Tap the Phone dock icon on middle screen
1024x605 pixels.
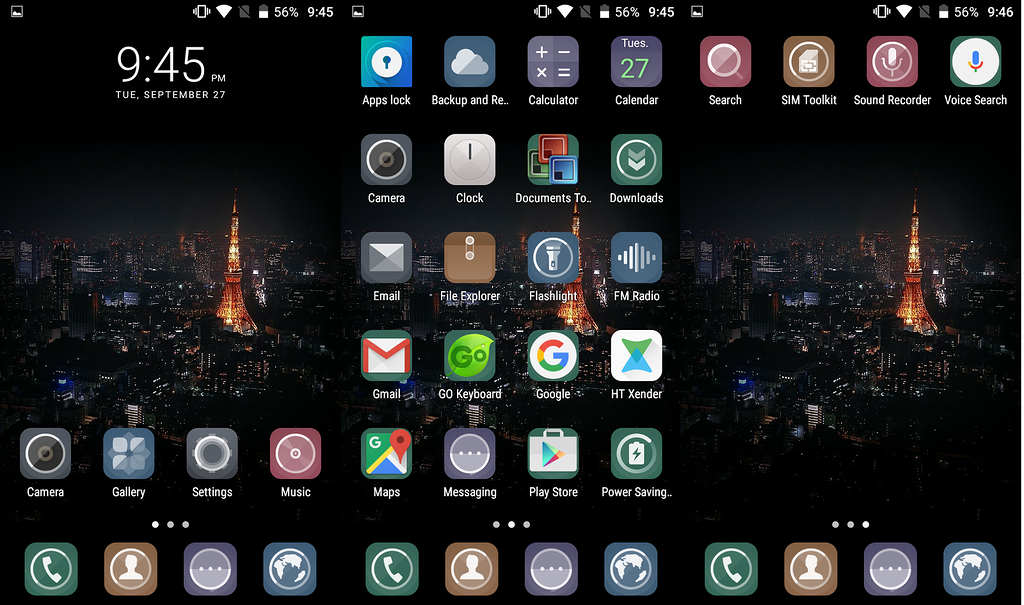coord(392,569)
